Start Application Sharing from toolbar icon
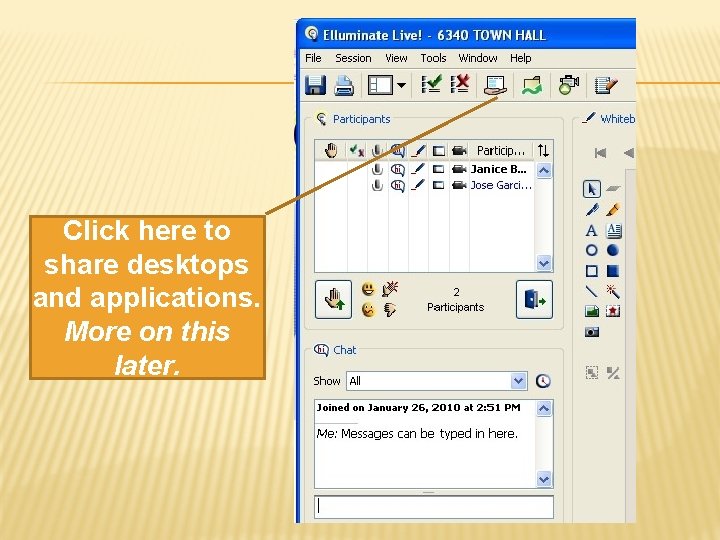 (495, 85)
